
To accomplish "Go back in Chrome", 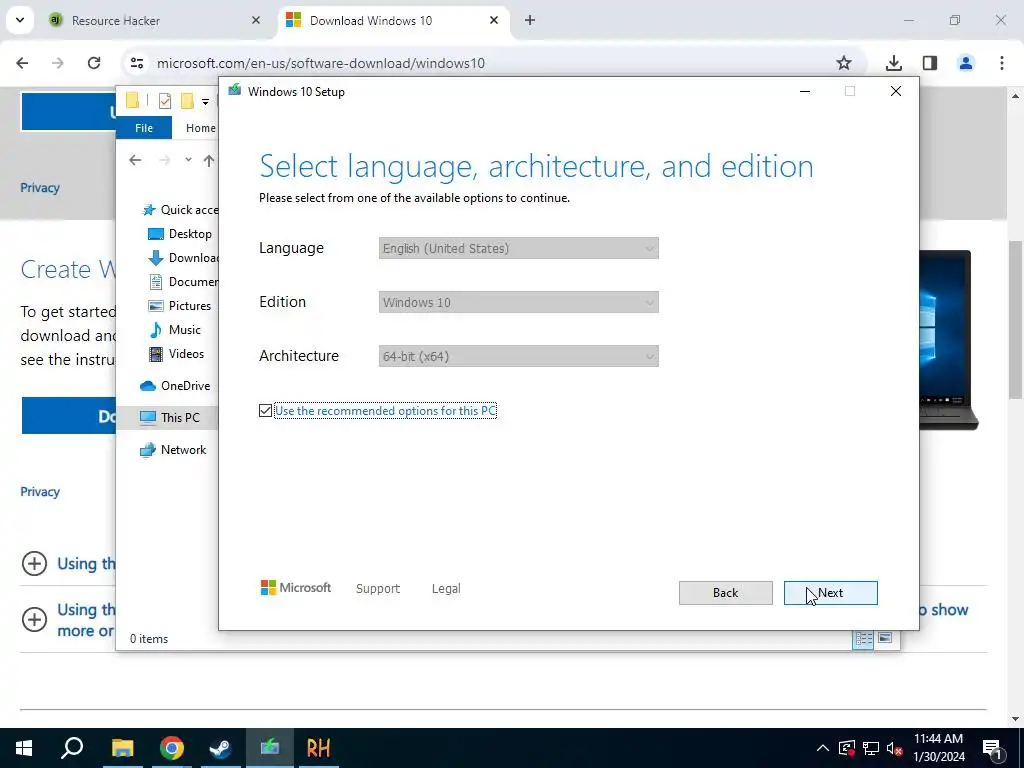I will click(22, 63).
